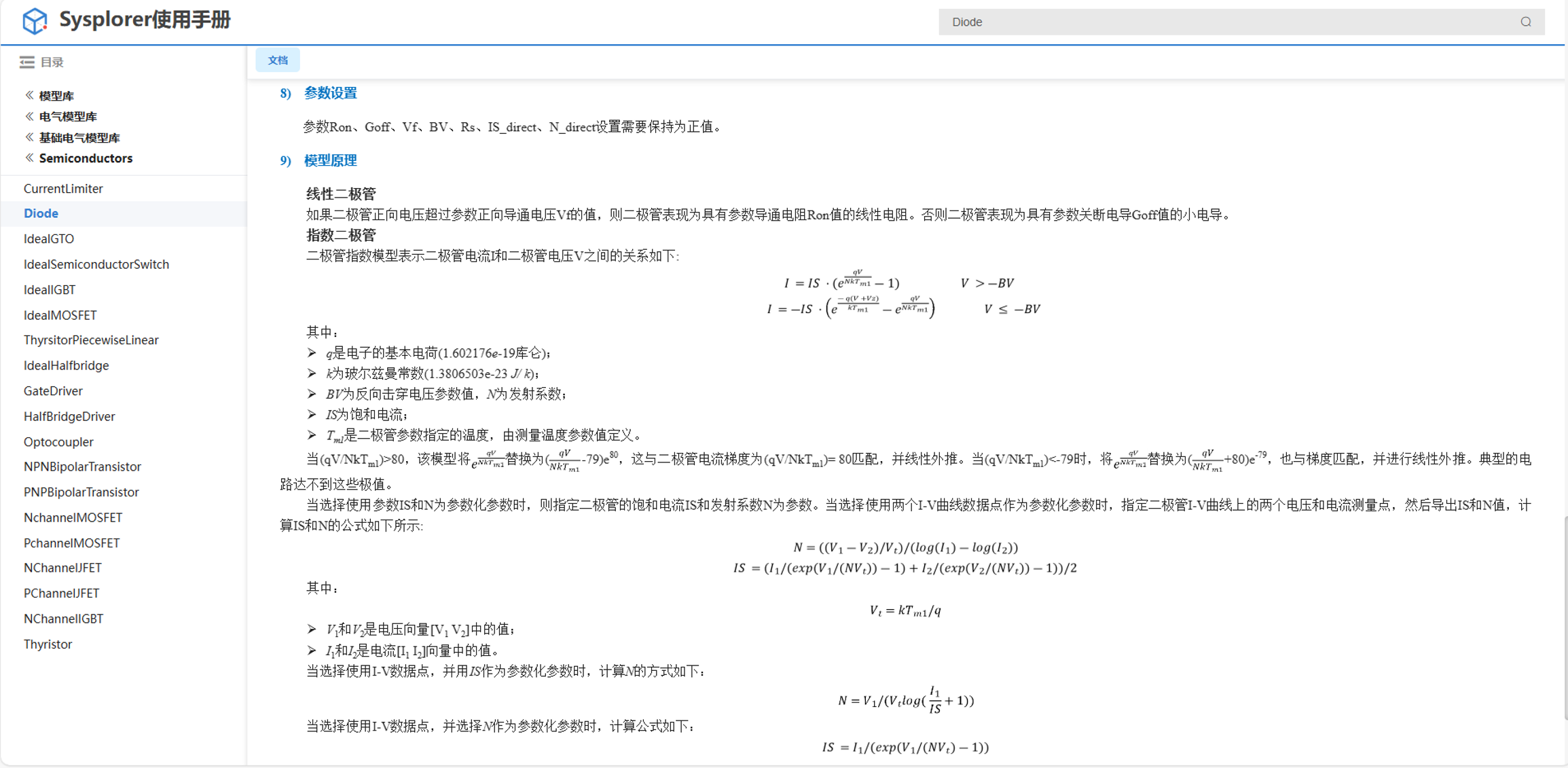Image resolution: width=1568 pixels, height=768 pixels.
Task: Open the IdealGTO entry
Action: point(48,239)
